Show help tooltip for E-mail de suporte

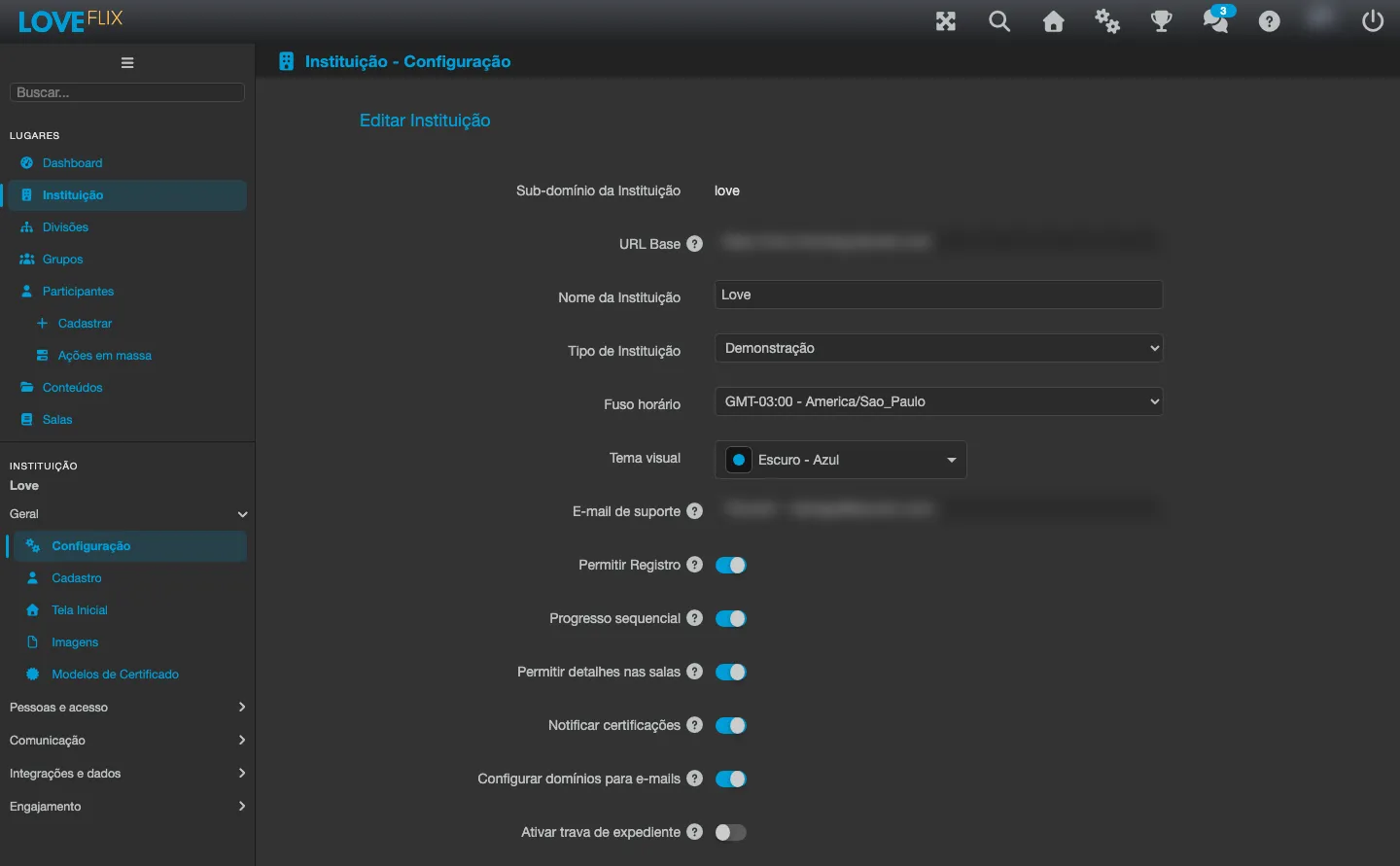(694, 511)
